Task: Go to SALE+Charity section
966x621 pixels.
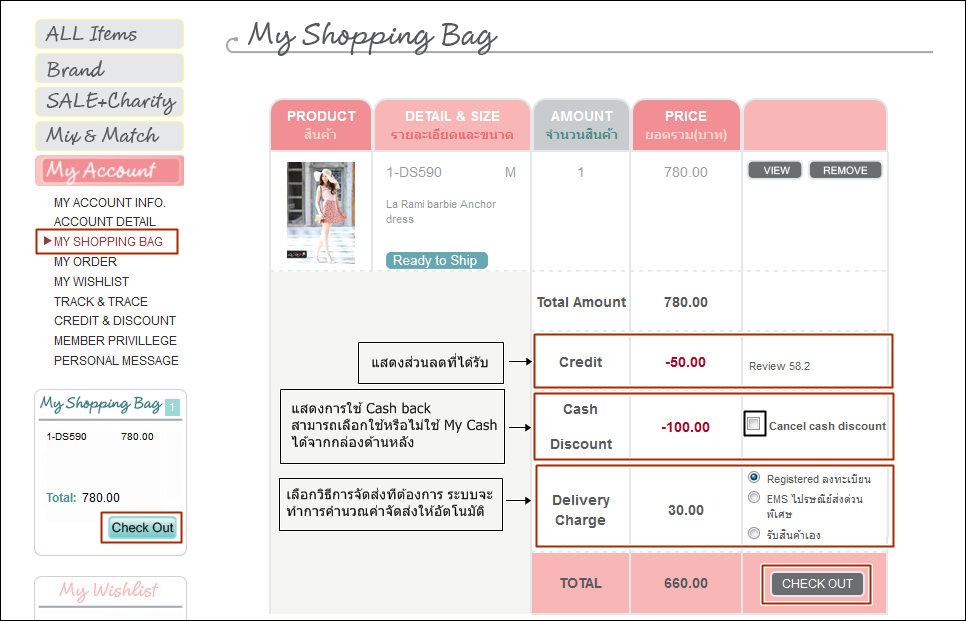Action: tap(109, 102)
